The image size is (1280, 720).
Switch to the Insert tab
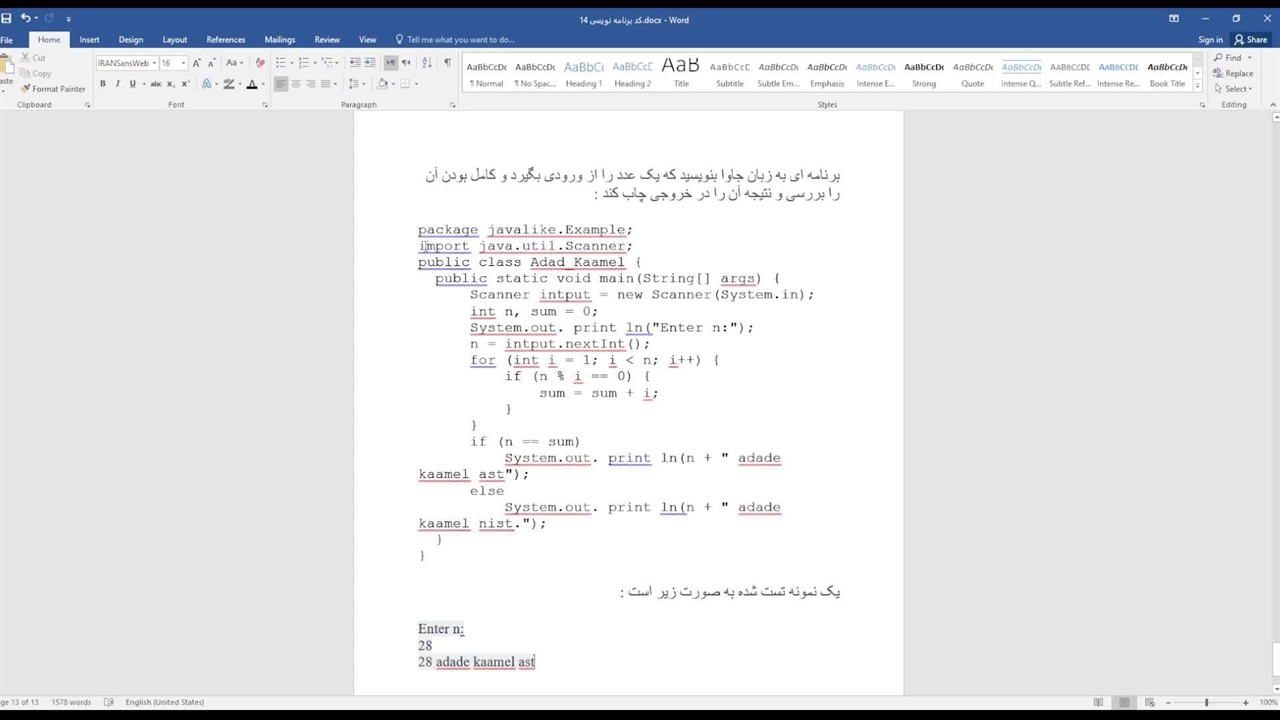89,40
